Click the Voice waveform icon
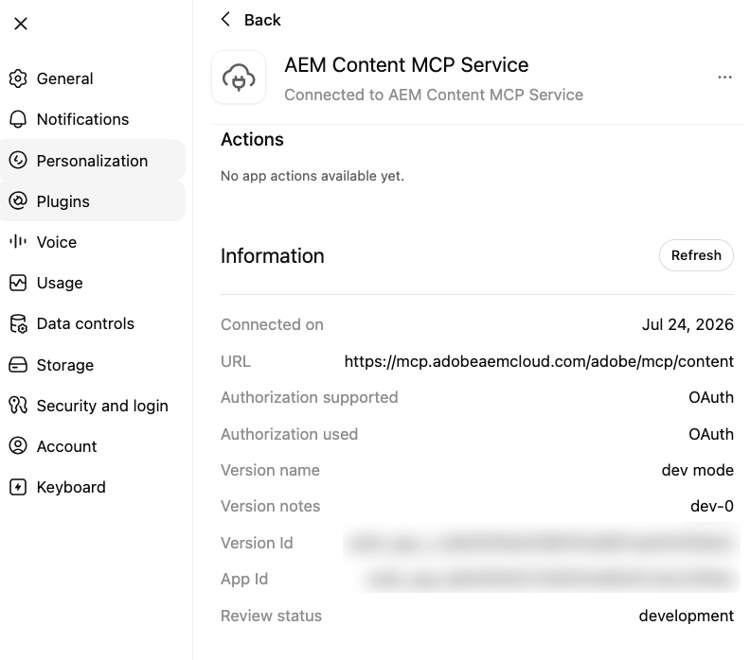750x660 pixels. 18,242
